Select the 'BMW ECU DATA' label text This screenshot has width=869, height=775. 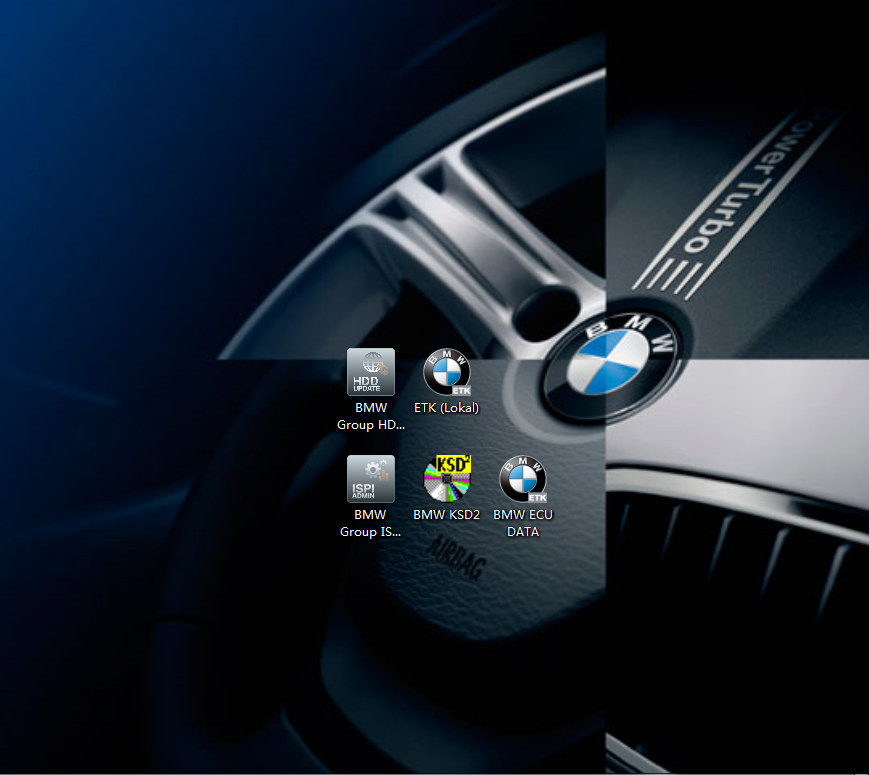(x=523, y=523)
